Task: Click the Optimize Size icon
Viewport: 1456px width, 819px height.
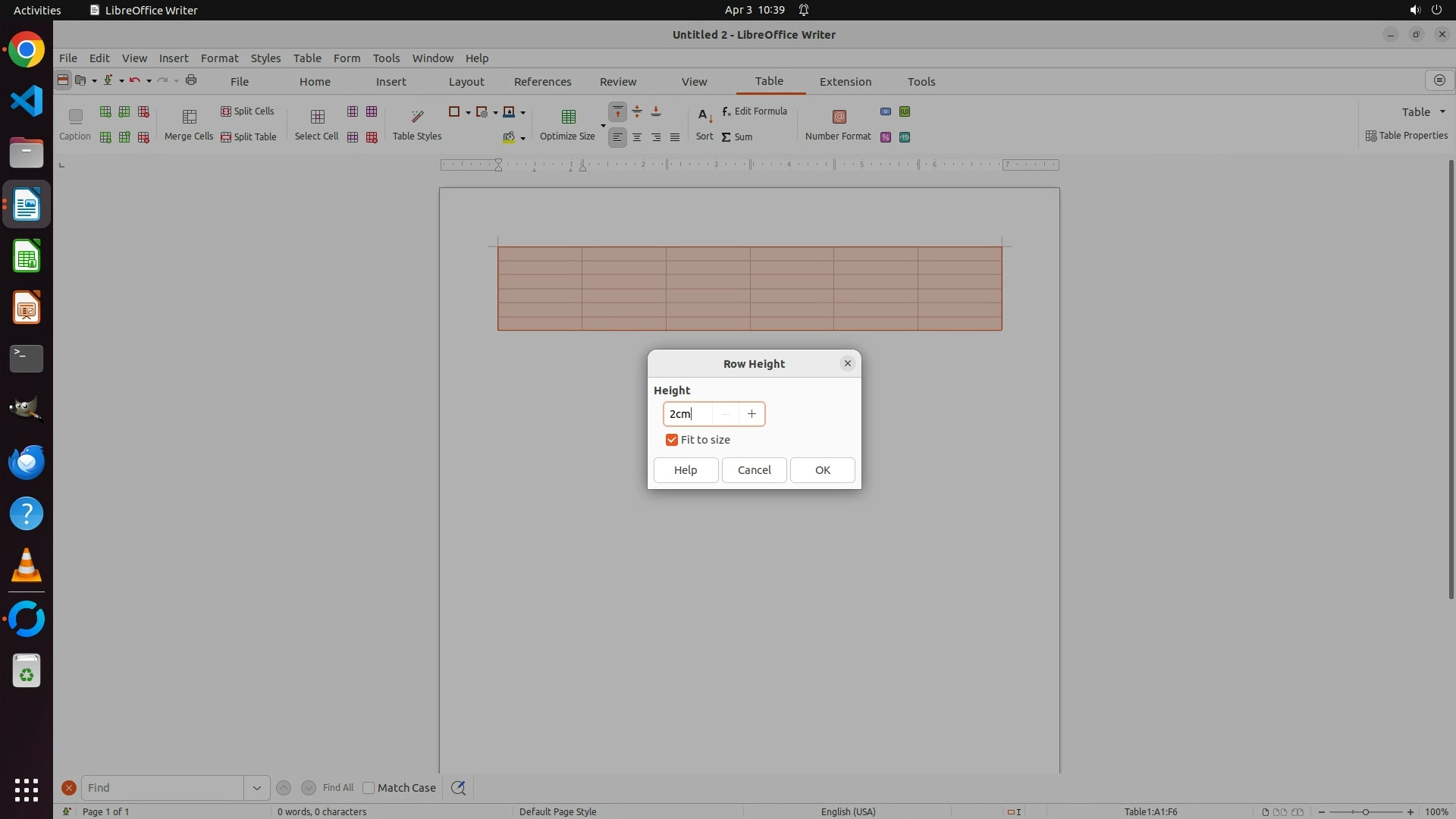Action: click(568, 117)
